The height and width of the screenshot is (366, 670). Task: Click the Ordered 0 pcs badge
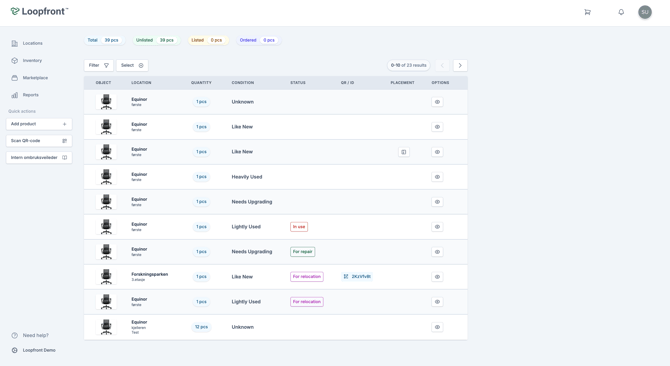pyautogui.click(x=258, y=40)
